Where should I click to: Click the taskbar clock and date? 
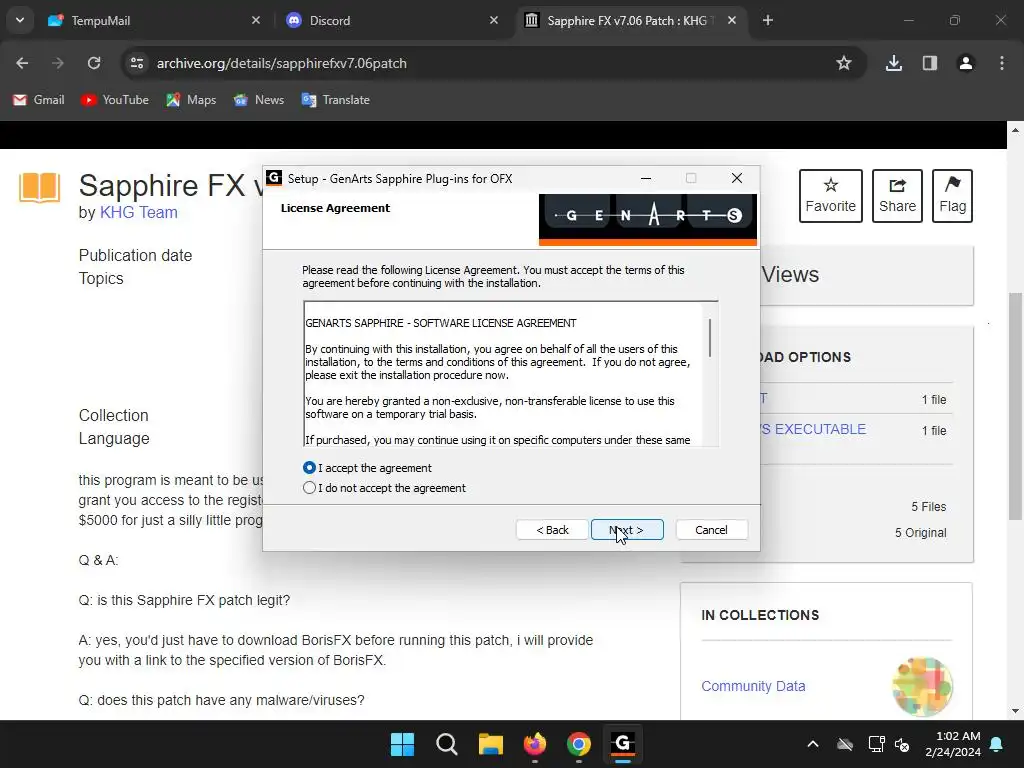coord(953,744)
